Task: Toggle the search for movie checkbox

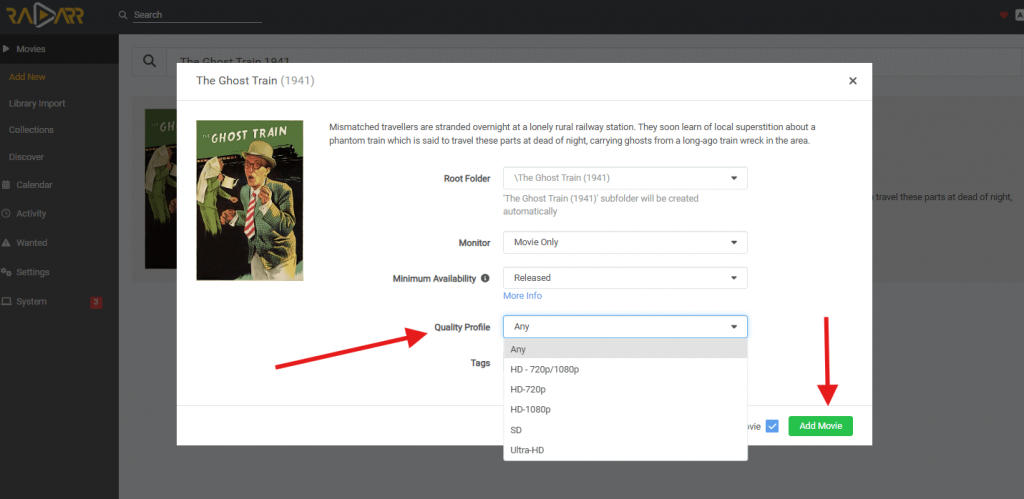Action: coord(772,427)
